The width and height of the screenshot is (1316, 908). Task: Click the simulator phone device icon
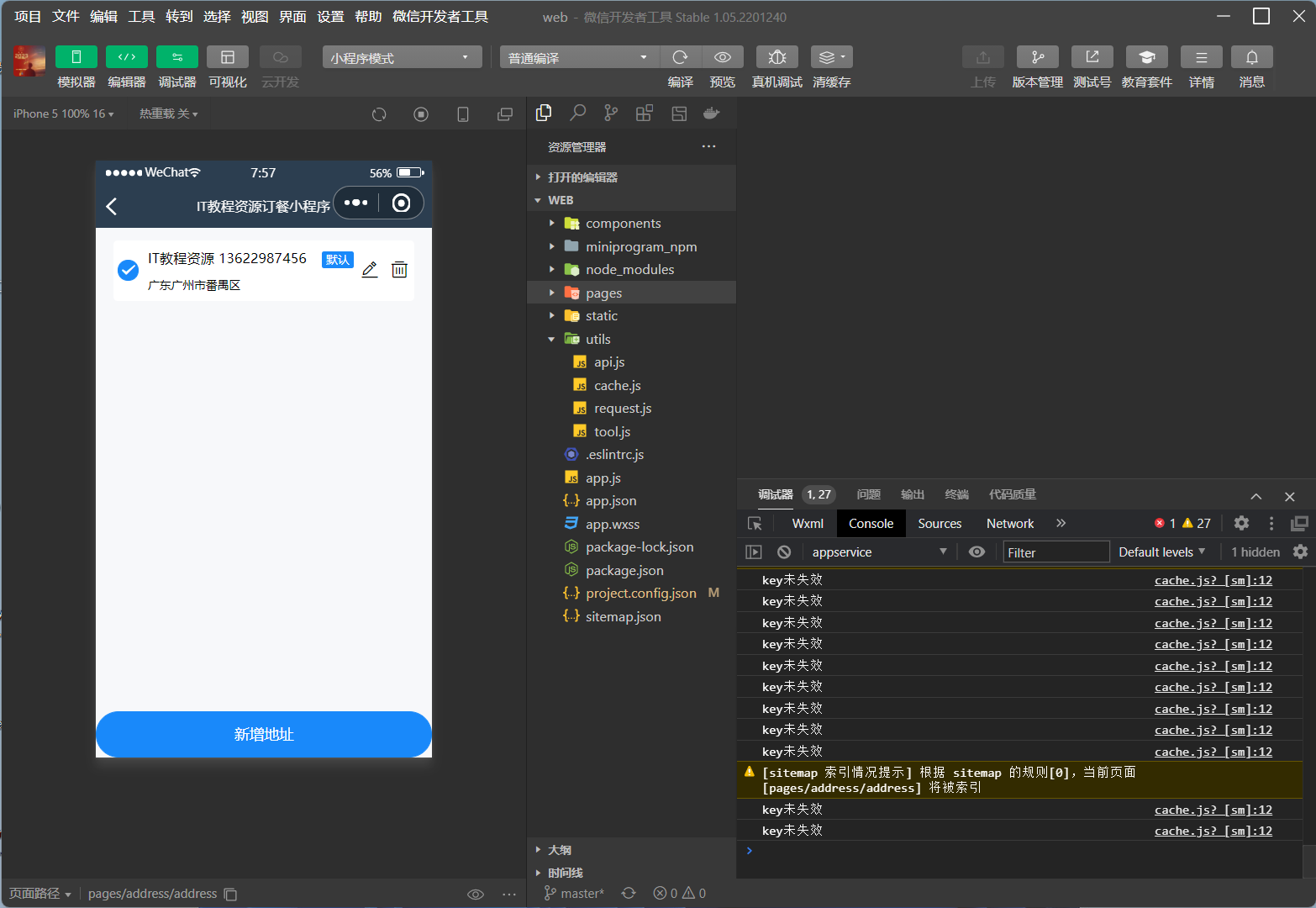(x=463, y=114)
